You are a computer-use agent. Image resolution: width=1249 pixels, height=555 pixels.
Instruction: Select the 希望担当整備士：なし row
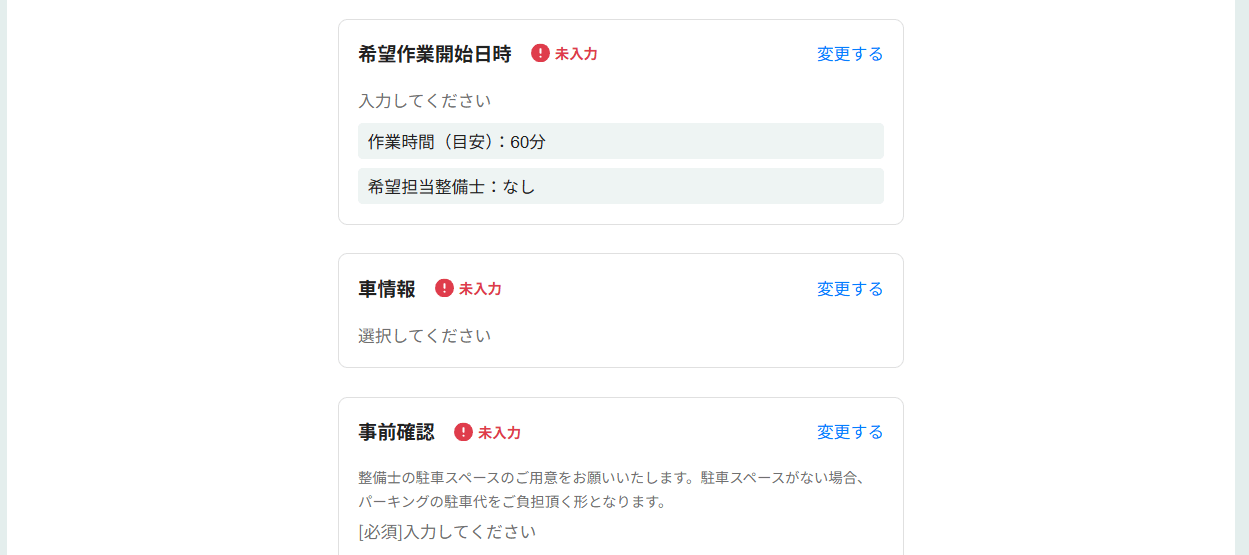tap(620, 186)
